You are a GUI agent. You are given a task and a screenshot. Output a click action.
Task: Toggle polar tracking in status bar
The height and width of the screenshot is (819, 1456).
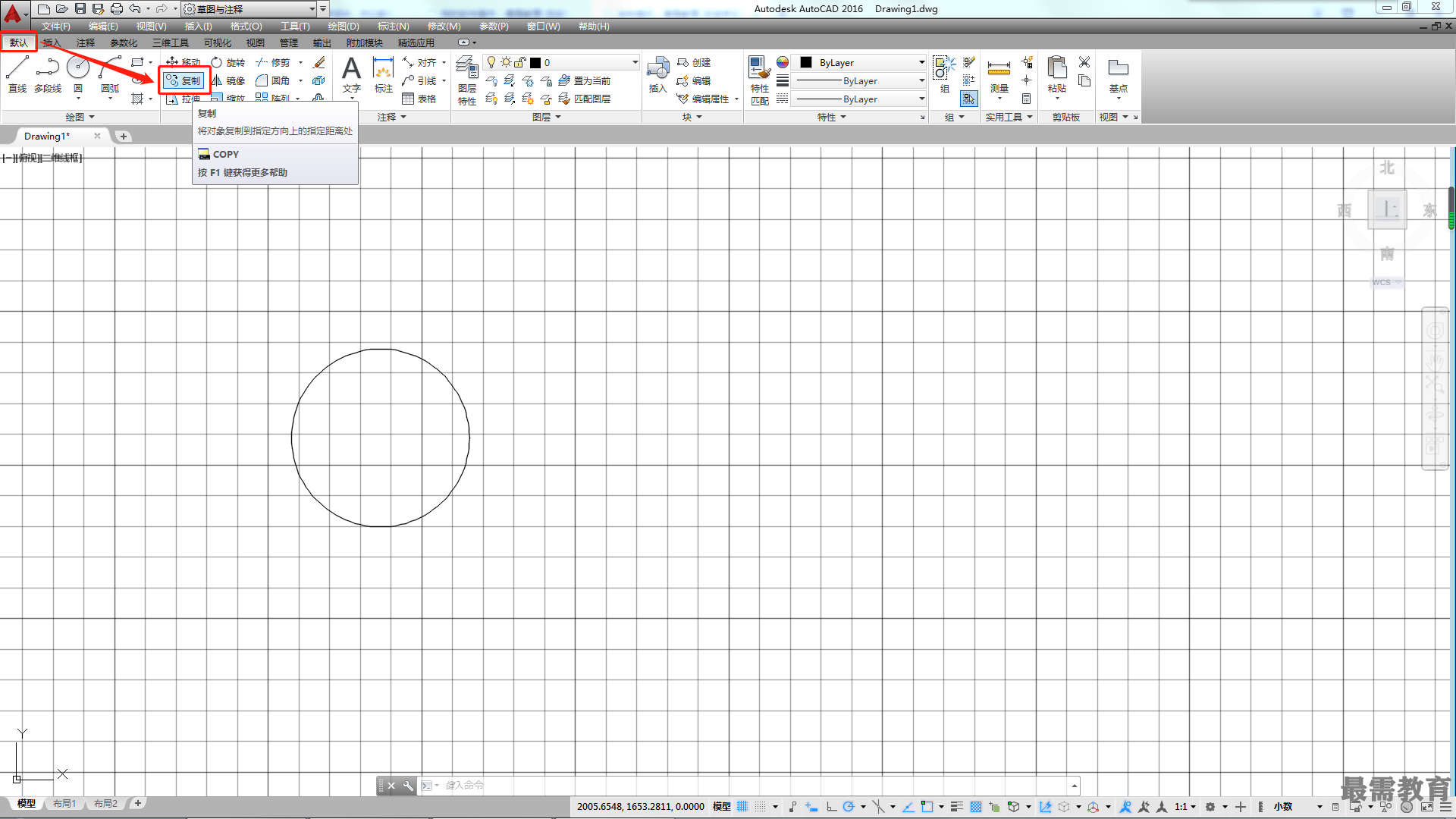849,806
